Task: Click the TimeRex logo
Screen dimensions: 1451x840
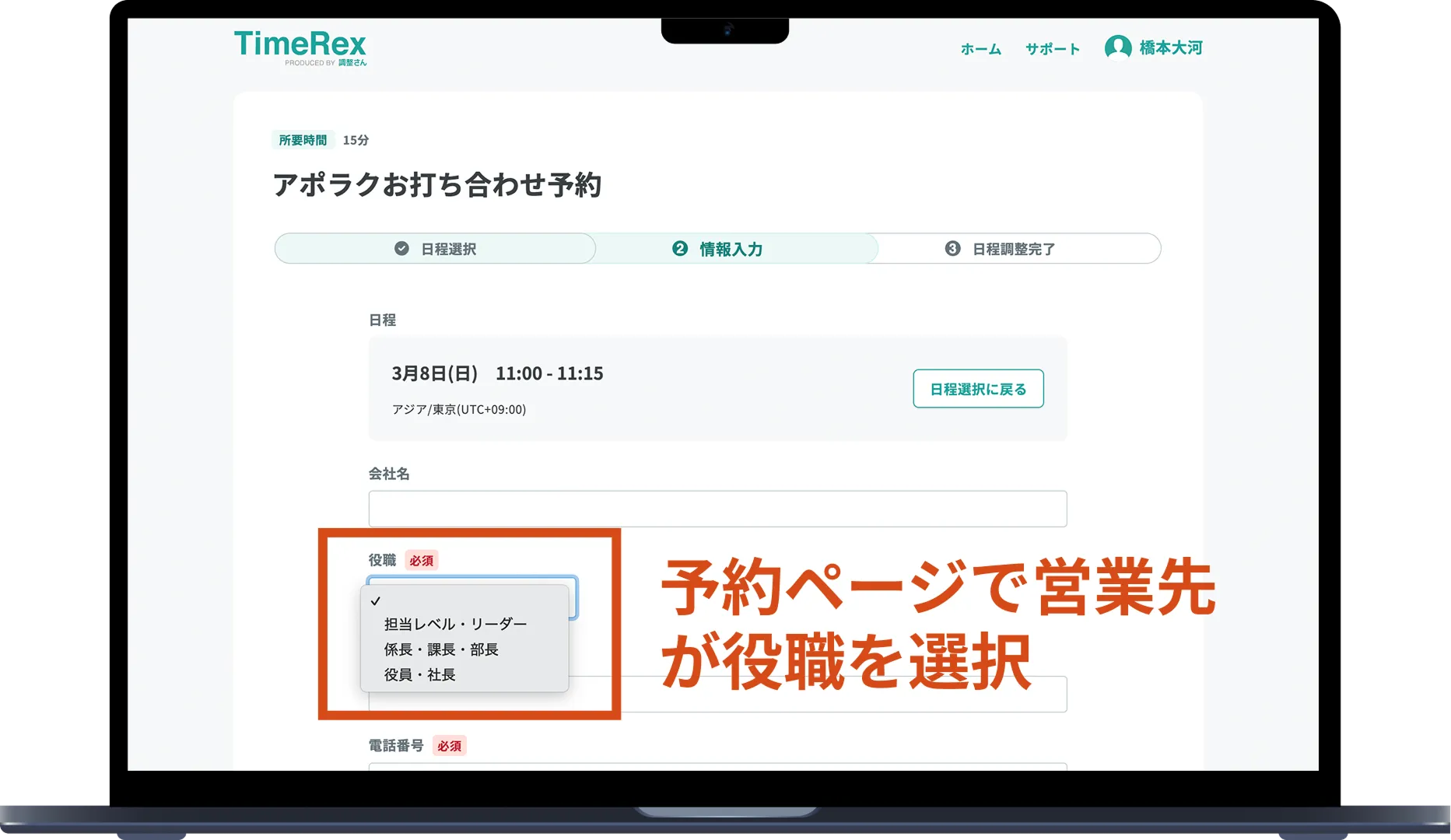Action: (x=300, y=45)
